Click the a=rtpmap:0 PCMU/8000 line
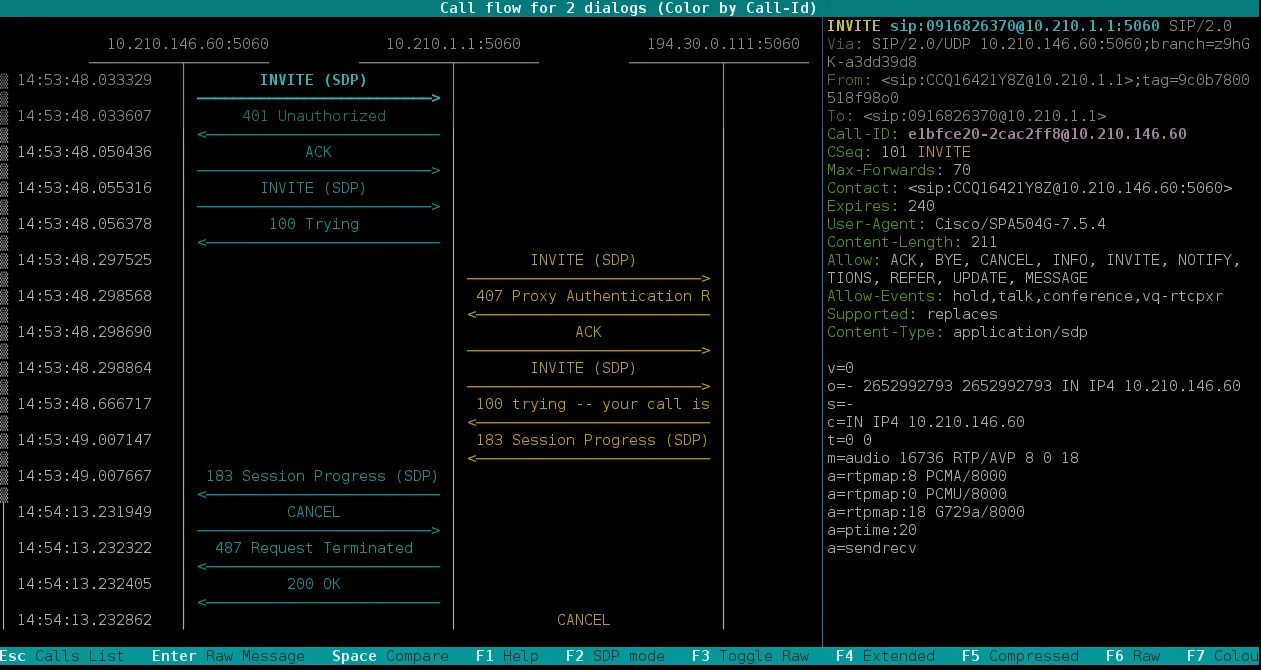Image resolution: width=1261 pixels, height=670 pixels. click(917, 494)
